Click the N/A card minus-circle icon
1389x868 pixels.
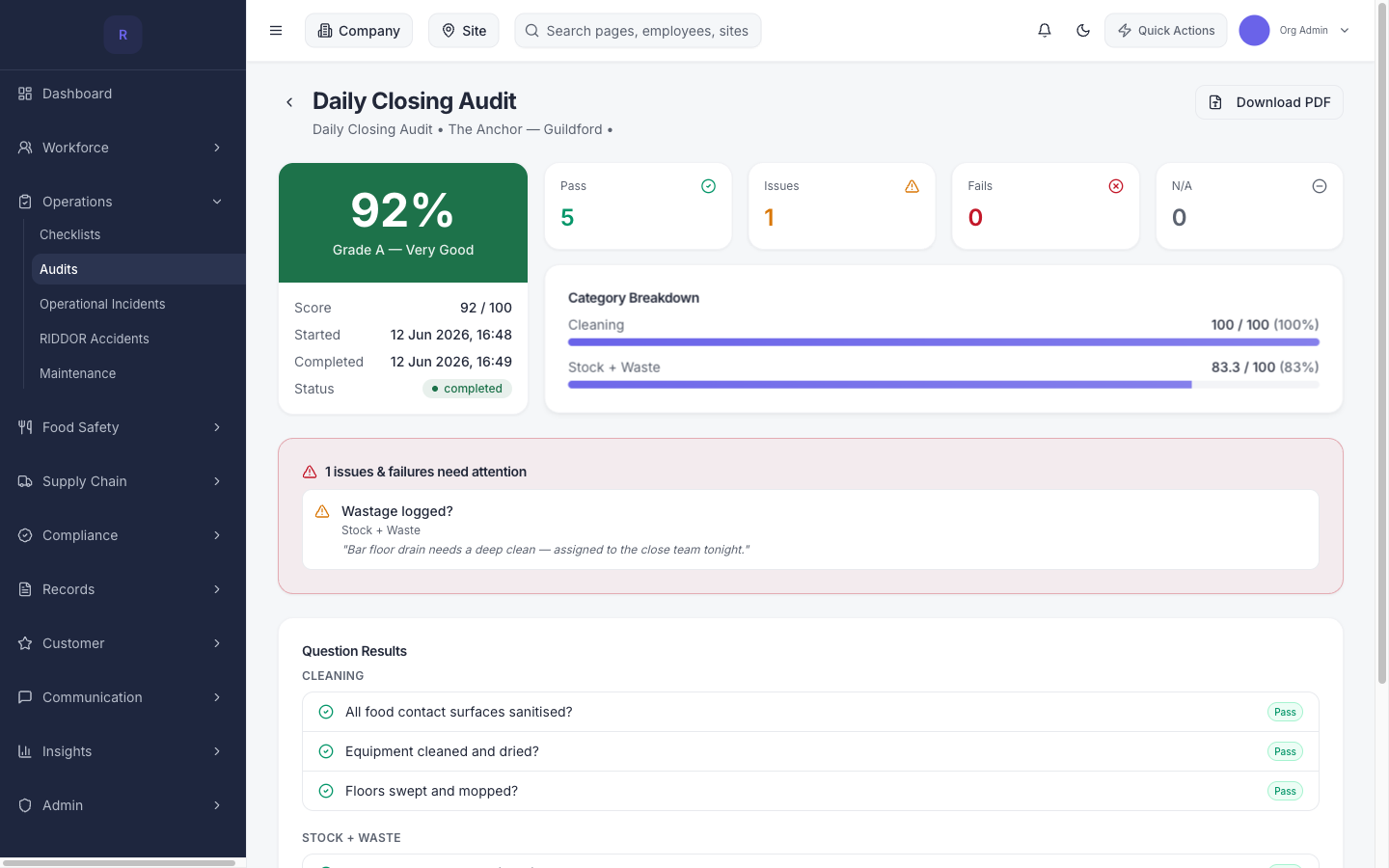coord(1320,186)
